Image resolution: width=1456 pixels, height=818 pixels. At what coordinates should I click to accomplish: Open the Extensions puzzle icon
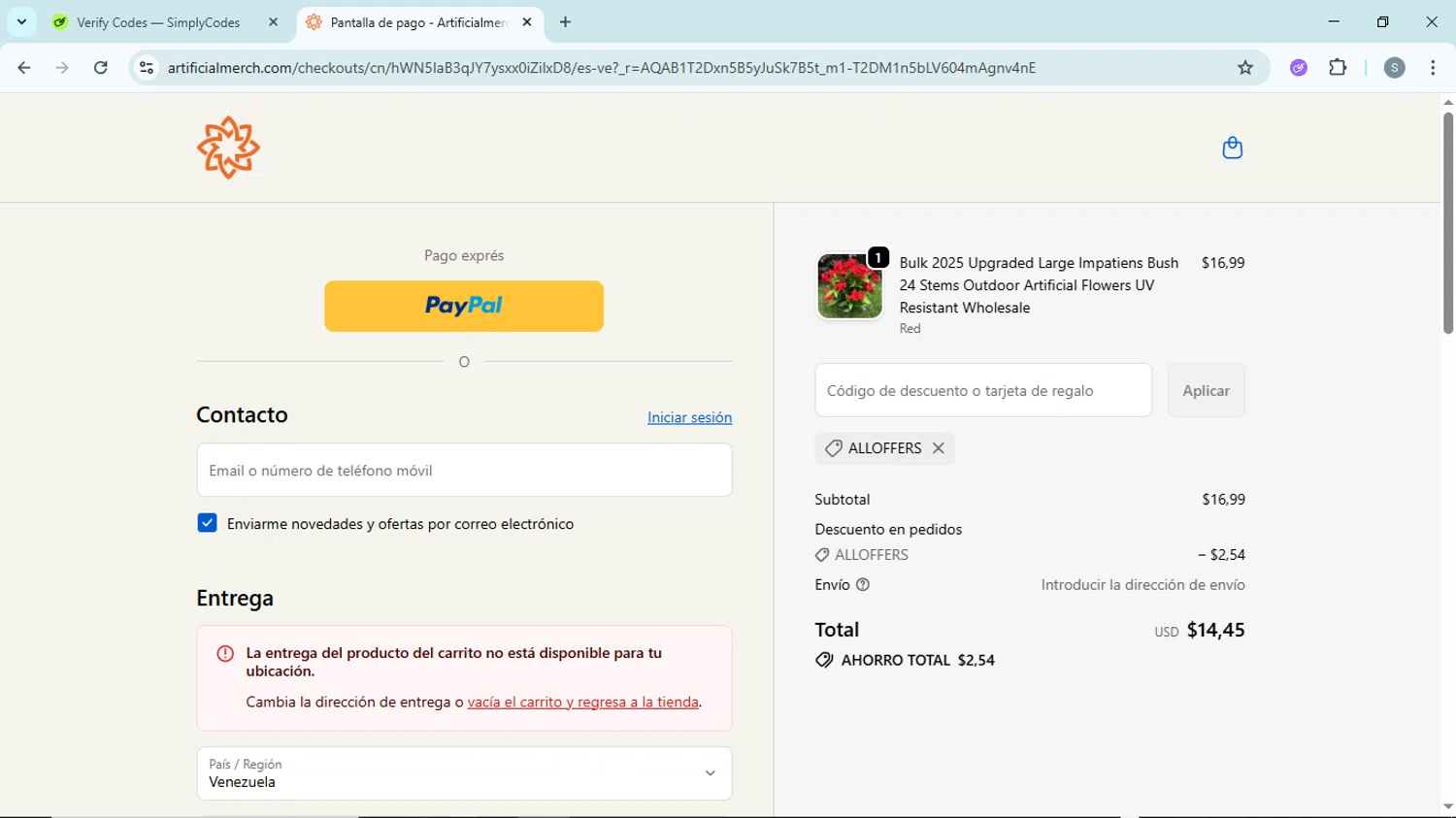[1338, 68]
